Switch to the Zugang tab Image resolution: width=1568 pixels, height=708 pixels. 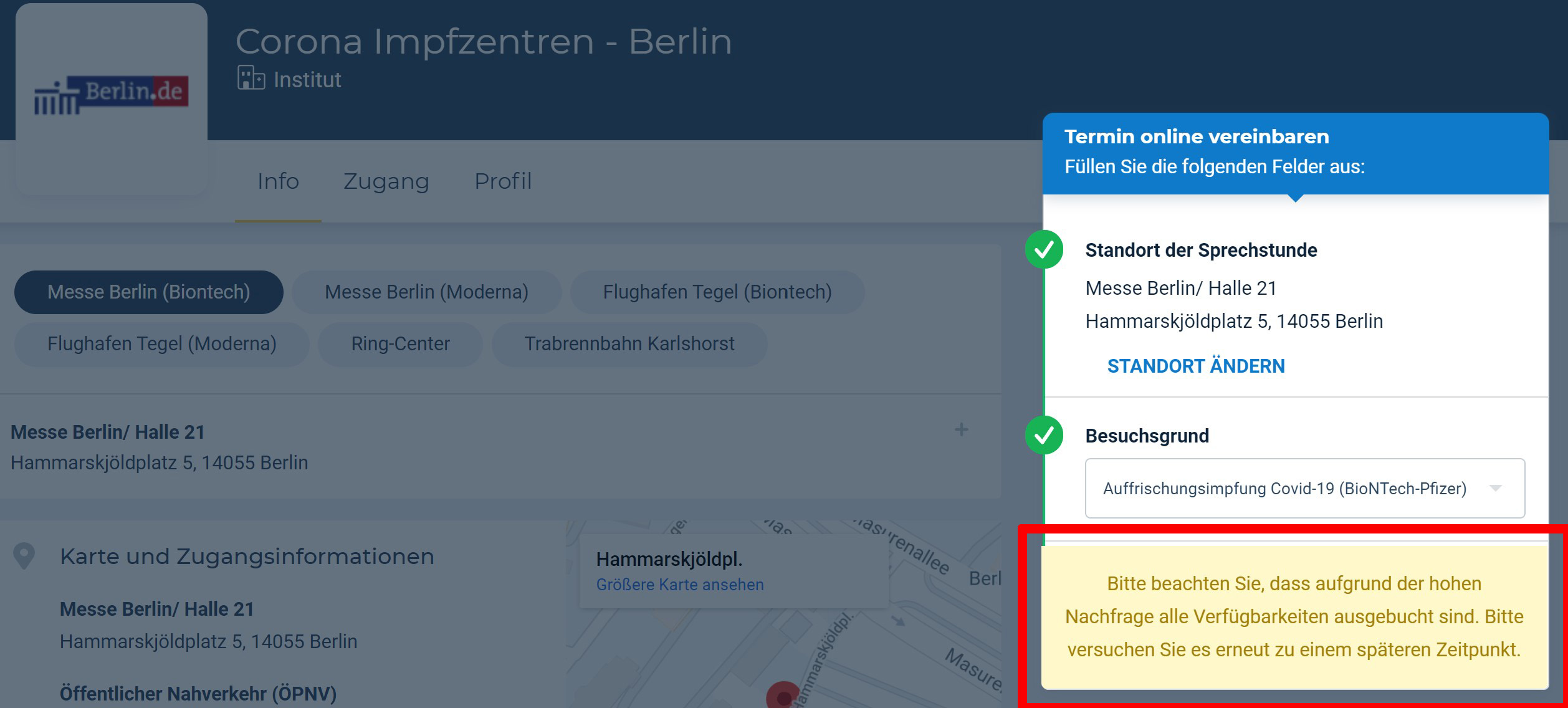[x=386, y=181]
